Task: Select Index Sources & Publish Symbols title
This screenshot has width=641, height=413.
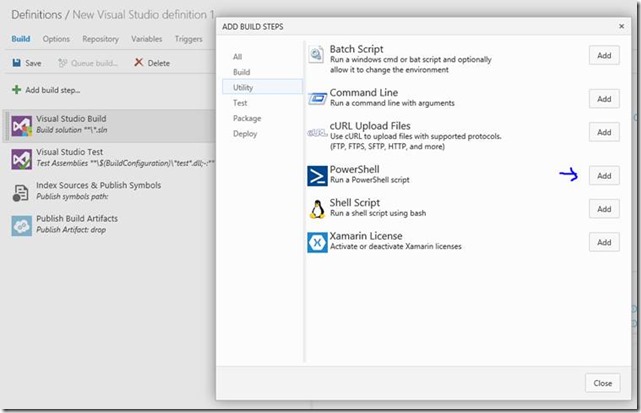Action: (x=99, y=185)
